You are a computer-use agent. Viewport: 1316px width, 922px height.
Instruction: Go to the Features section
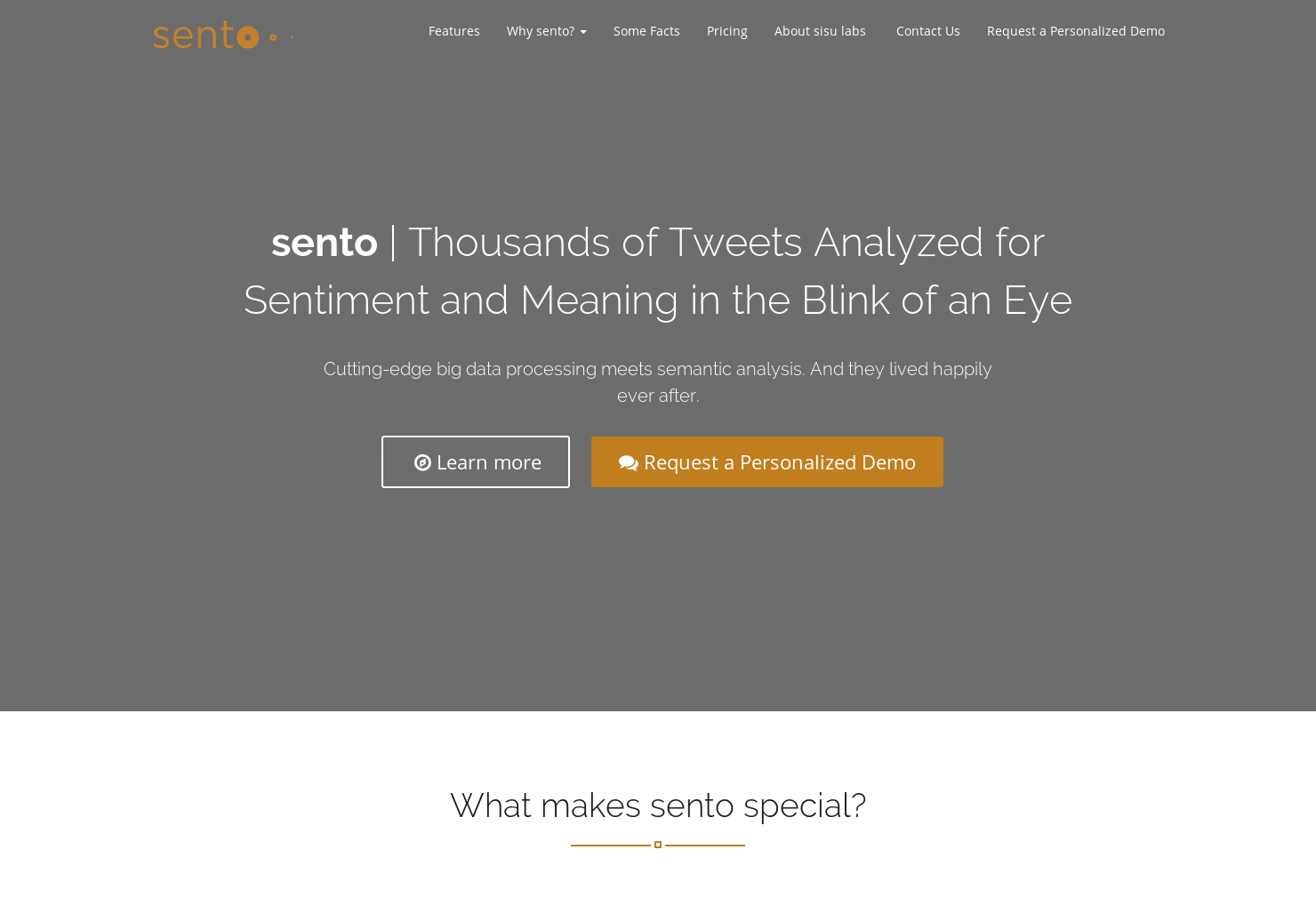click(453, 31)
